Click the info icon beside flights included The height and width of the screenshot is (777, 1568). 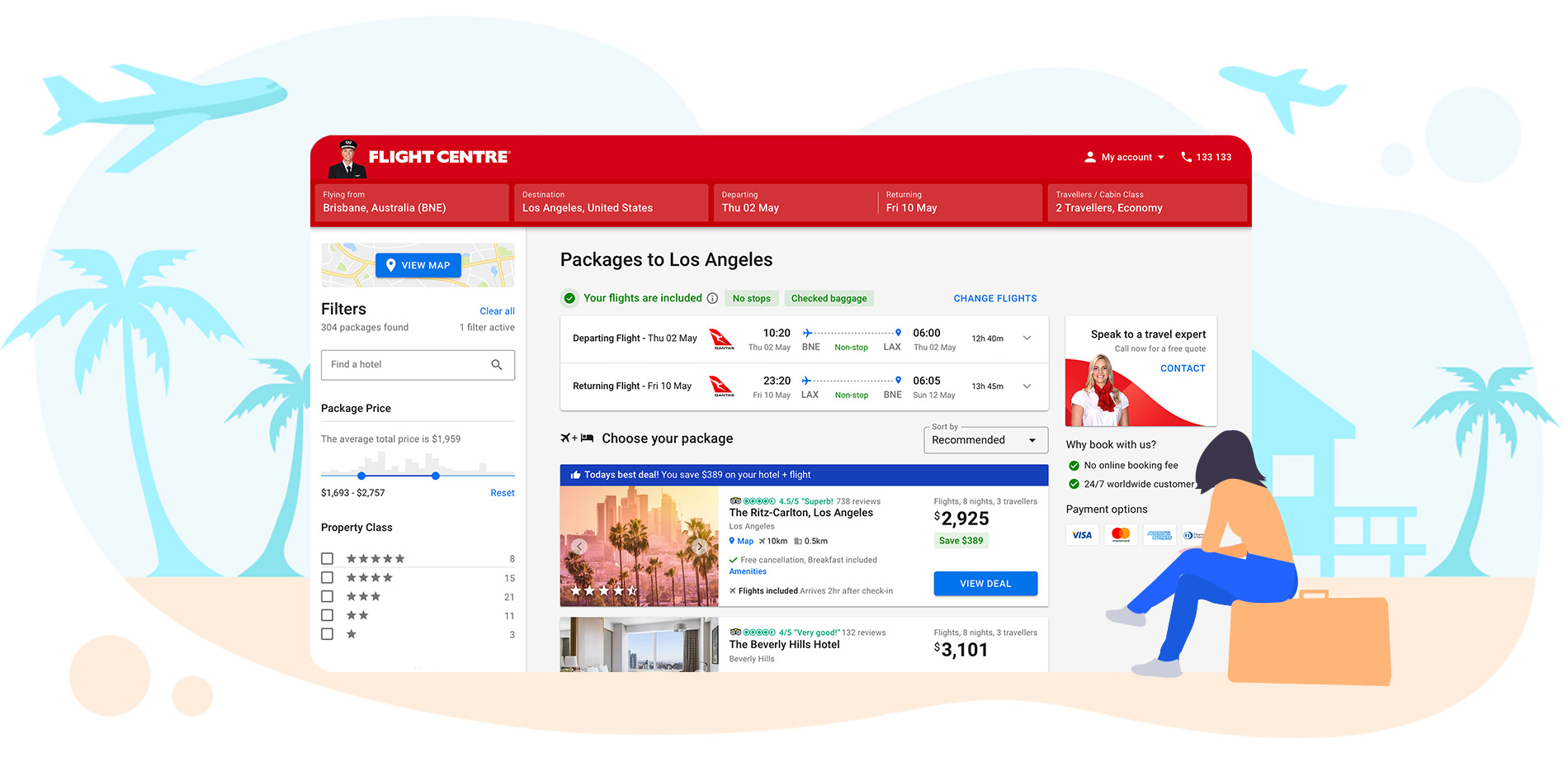(712, 299)
